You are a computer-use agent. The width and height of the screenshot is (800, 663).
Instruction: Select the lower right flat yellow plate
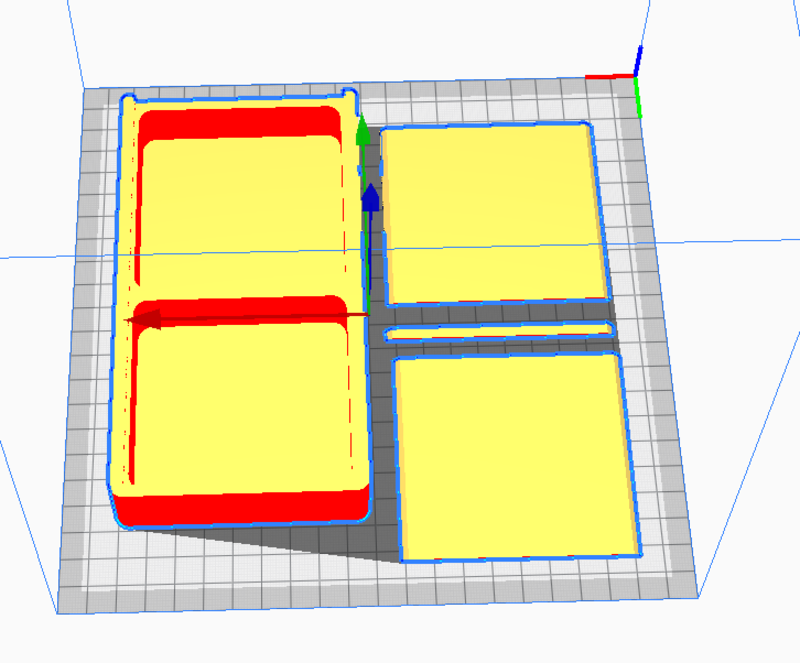pos(516,457)
